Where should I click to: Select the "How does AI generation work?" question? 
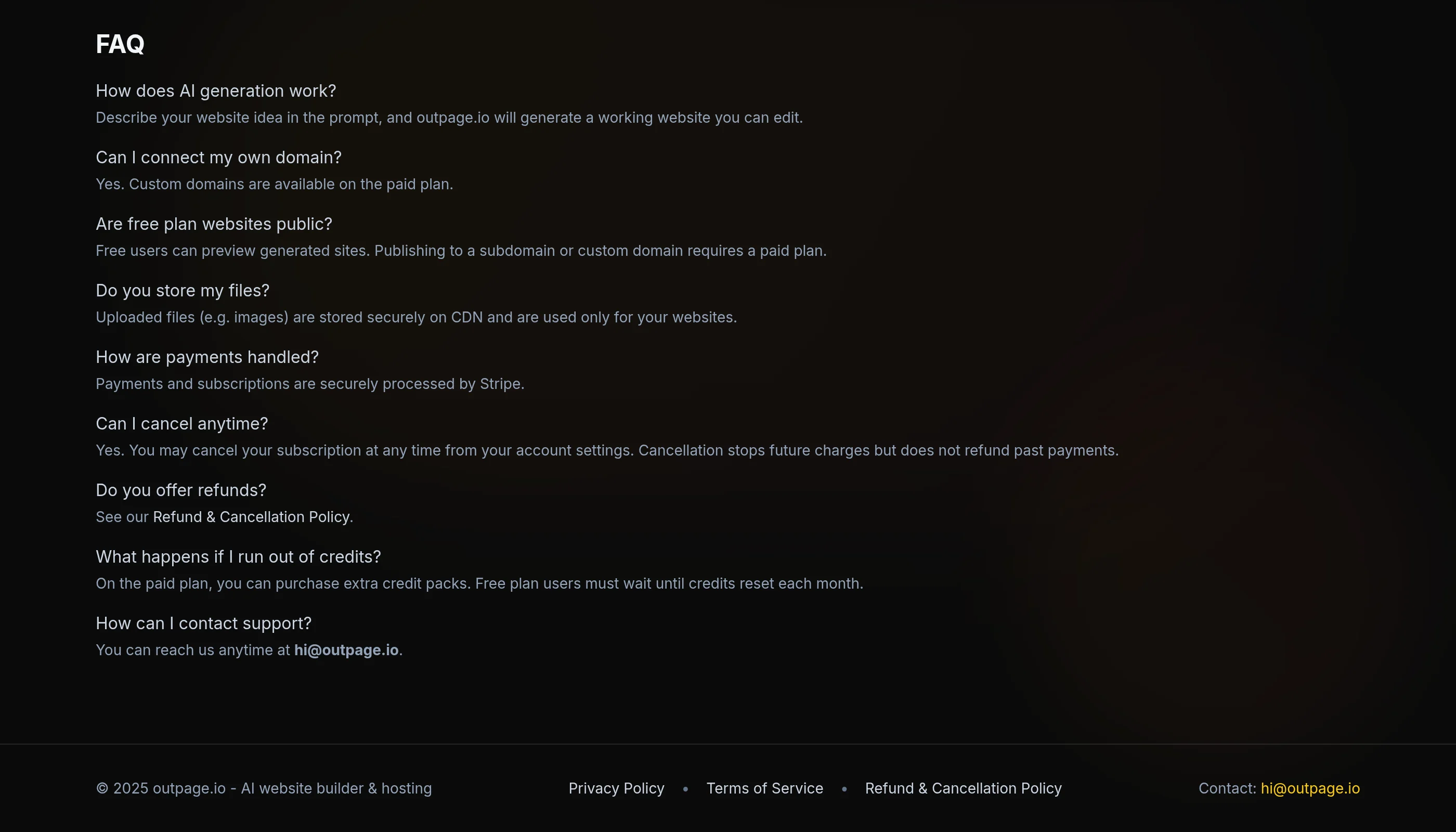[x=216, y=91]
